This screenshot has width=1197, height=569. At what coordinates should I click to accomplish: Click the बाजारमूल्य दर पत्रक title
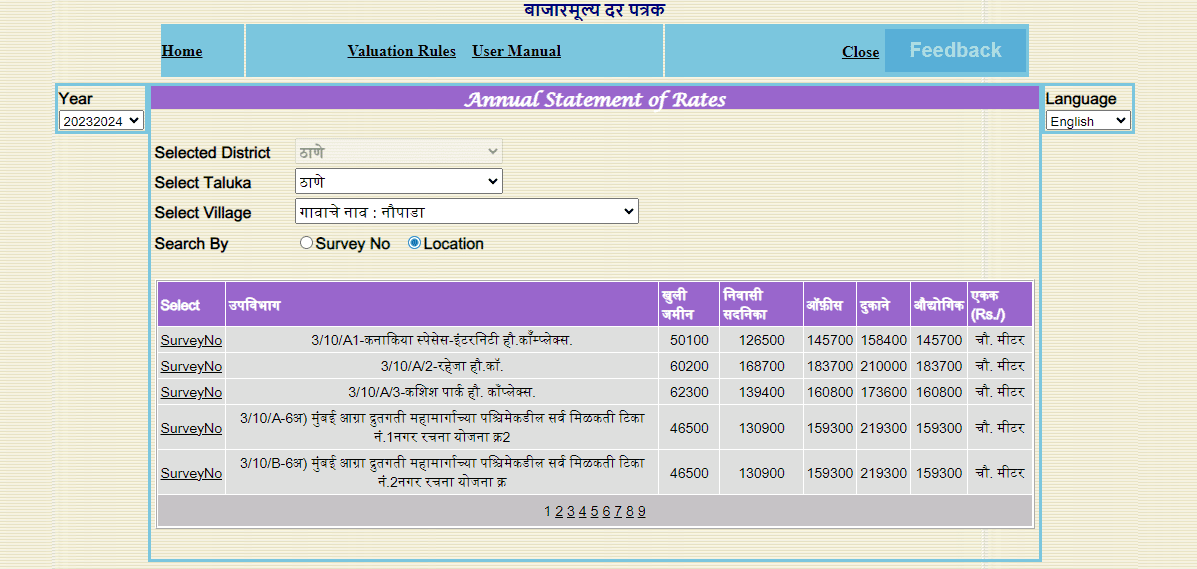pos(595,9)
